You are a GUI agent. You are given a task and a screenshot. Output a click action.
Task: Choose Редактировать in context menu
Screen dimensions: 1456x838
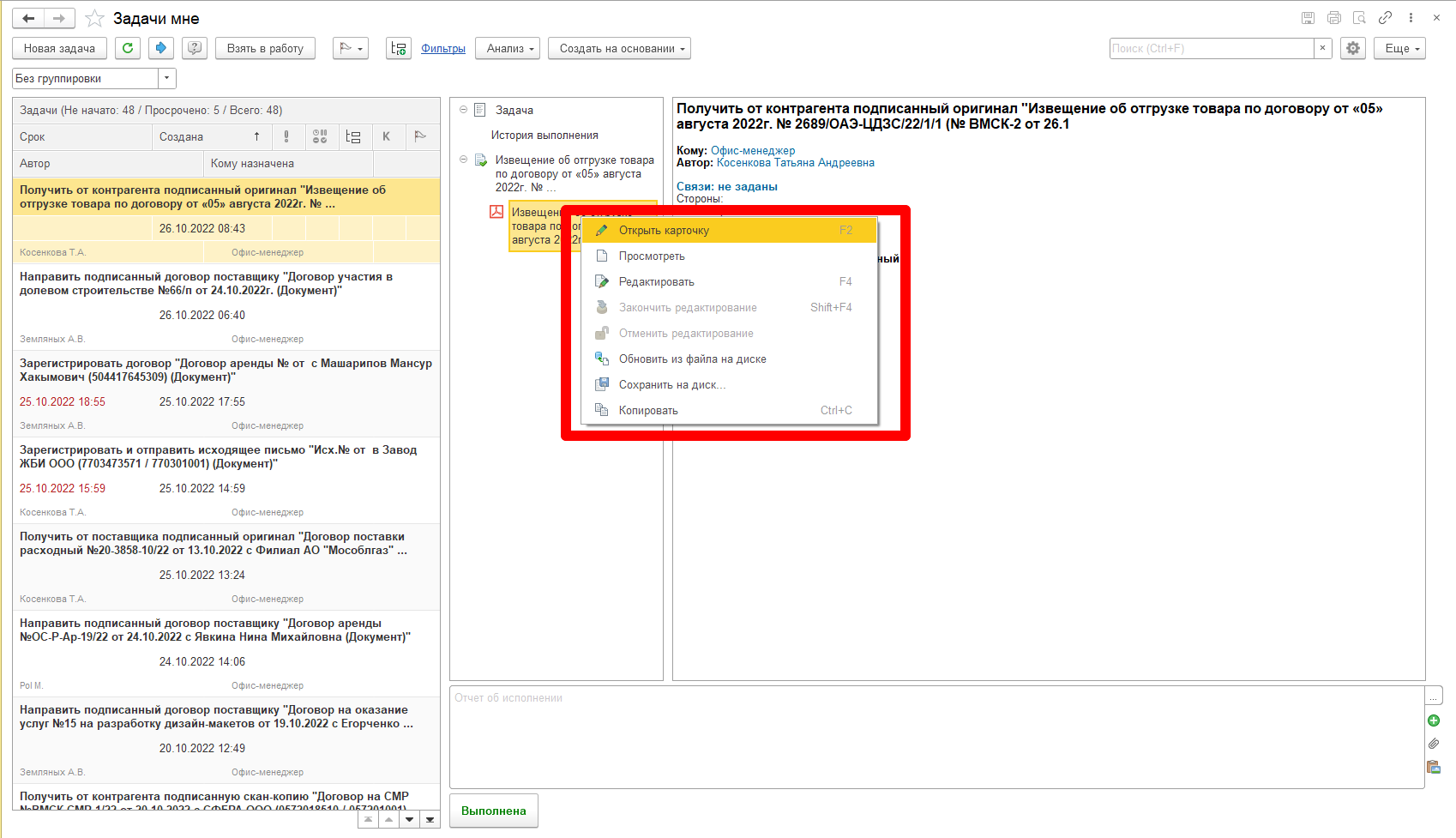[x=730, y=281]
